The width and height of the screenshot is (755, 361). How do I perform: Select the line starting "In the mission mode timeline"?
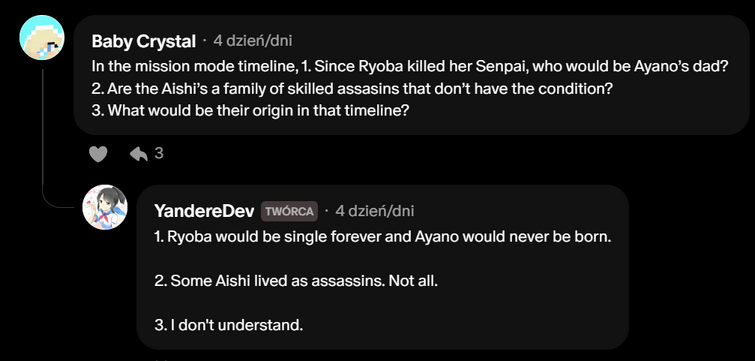(409, 67)
